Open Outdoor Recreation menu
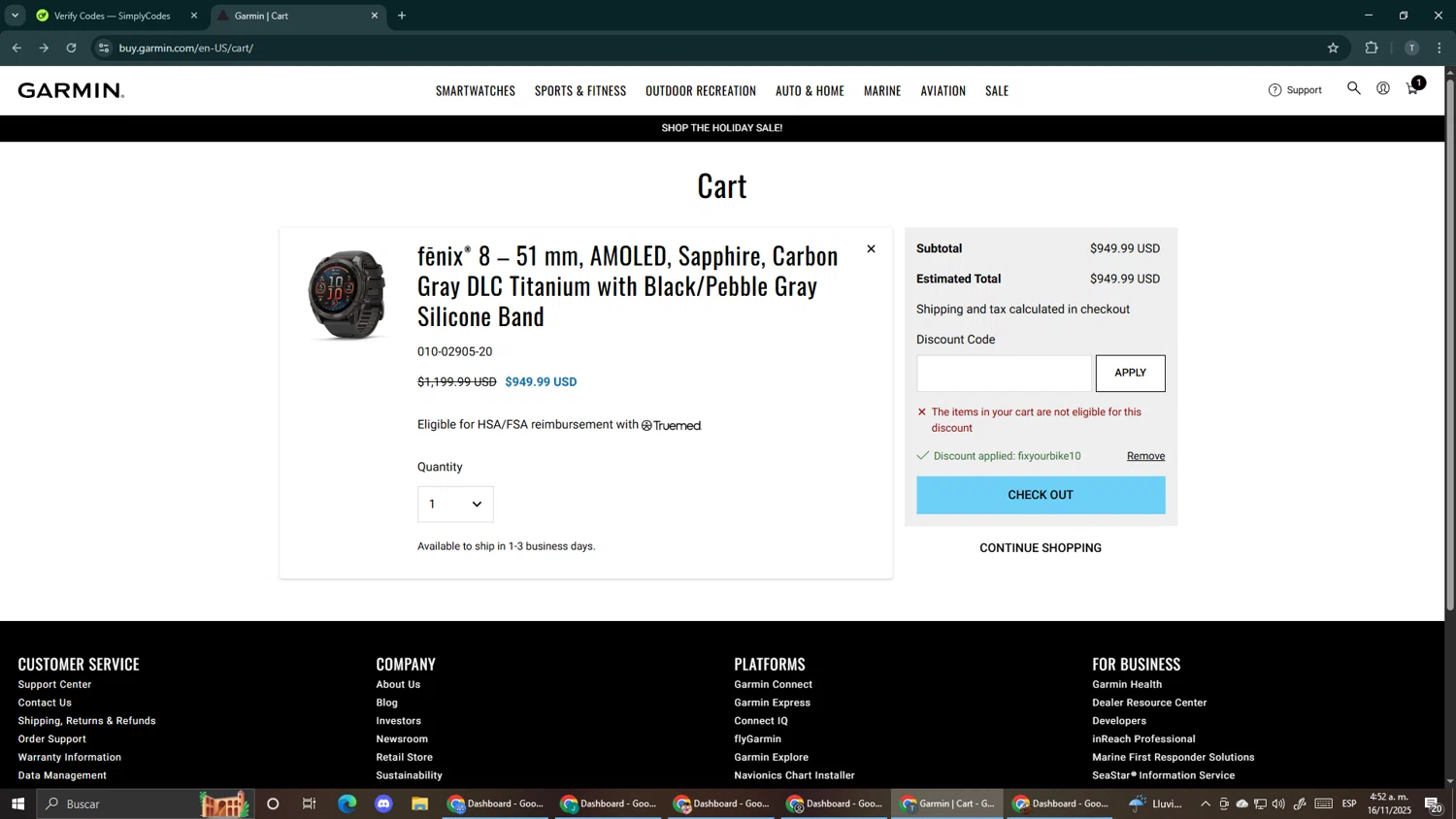This screenshot has height=819, width=1456. pos(701,90)
